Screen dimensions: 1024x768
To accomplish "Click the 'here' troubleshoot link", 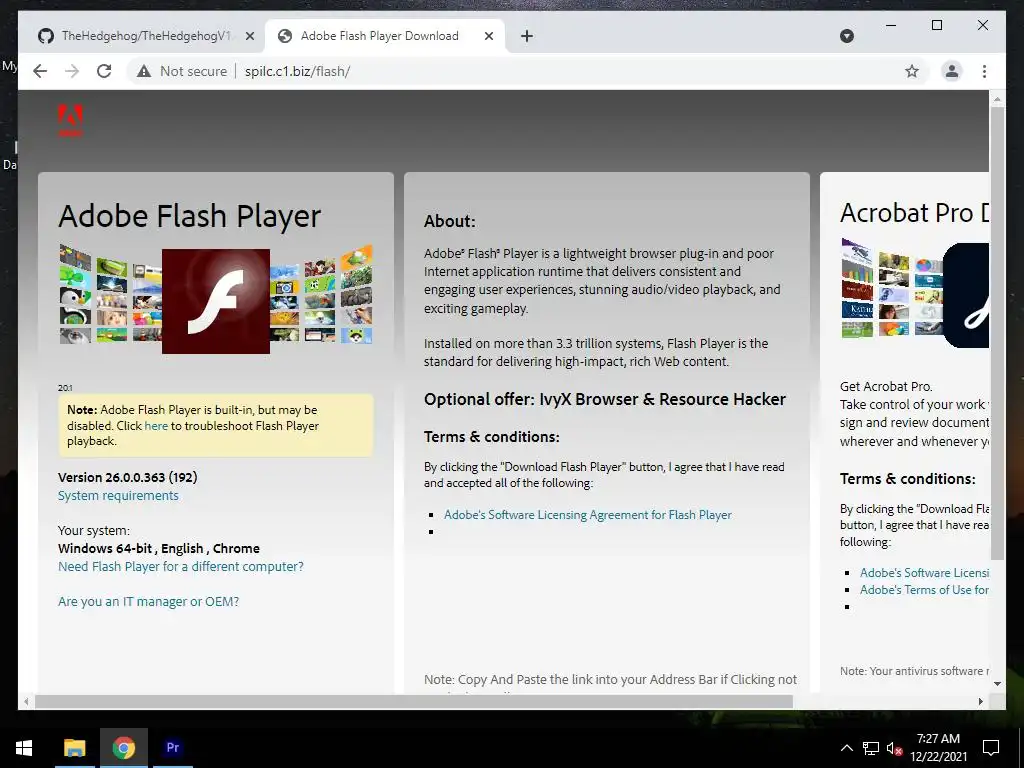I will point(156,426).
